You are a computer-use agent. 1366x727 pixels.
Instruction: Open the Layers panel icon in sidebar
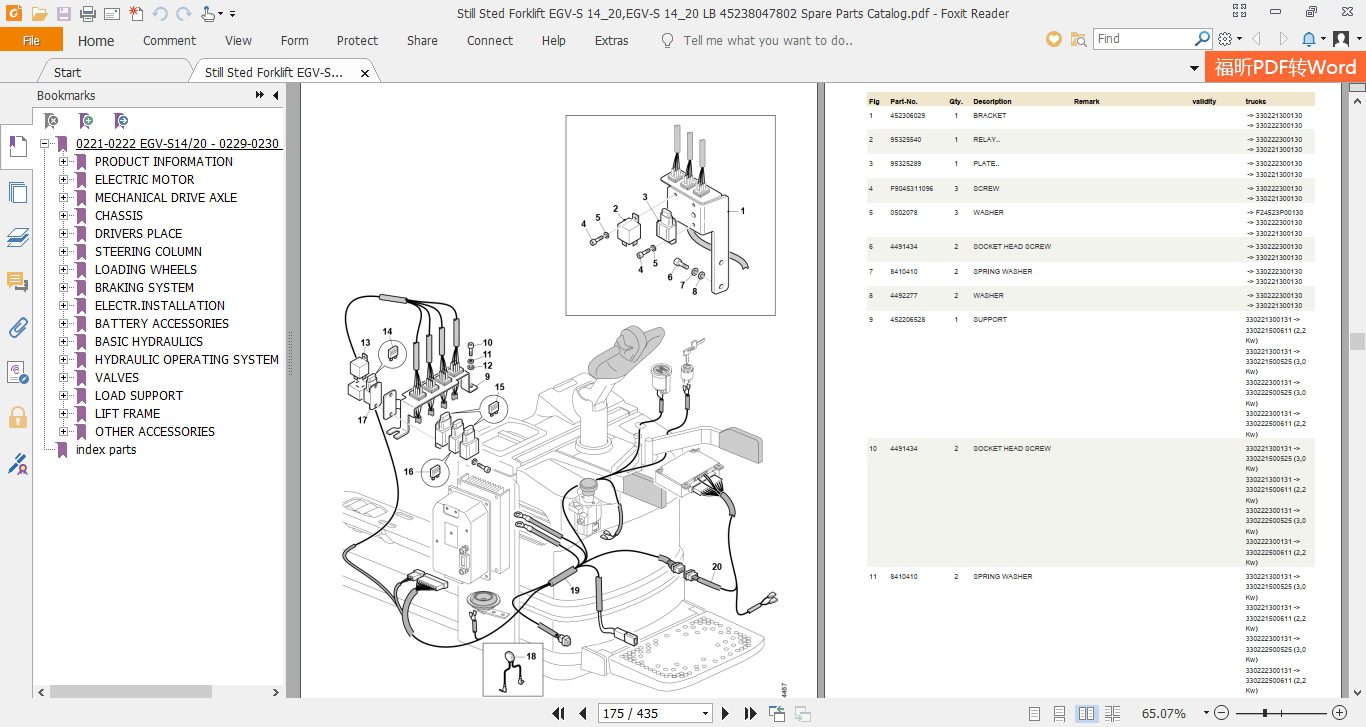[17, 237]
